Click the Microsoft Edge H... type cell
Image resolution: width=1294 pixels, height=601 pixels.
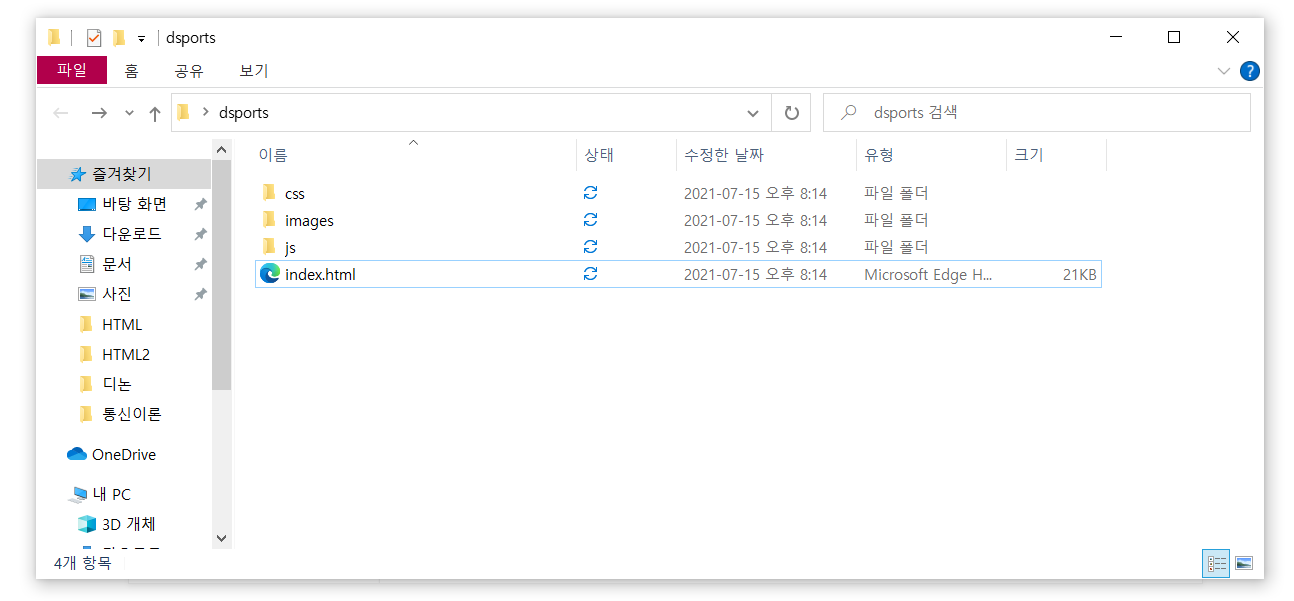tap(929, 274)
